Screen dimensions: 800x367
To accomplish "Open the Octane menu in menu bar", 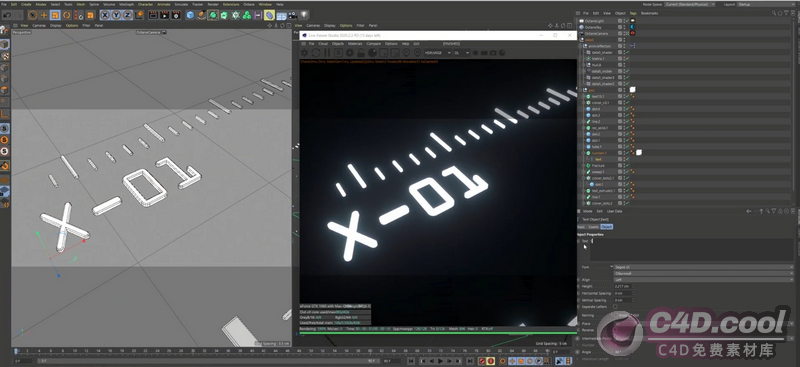I will pyautogui.click(x=249, y=4).
